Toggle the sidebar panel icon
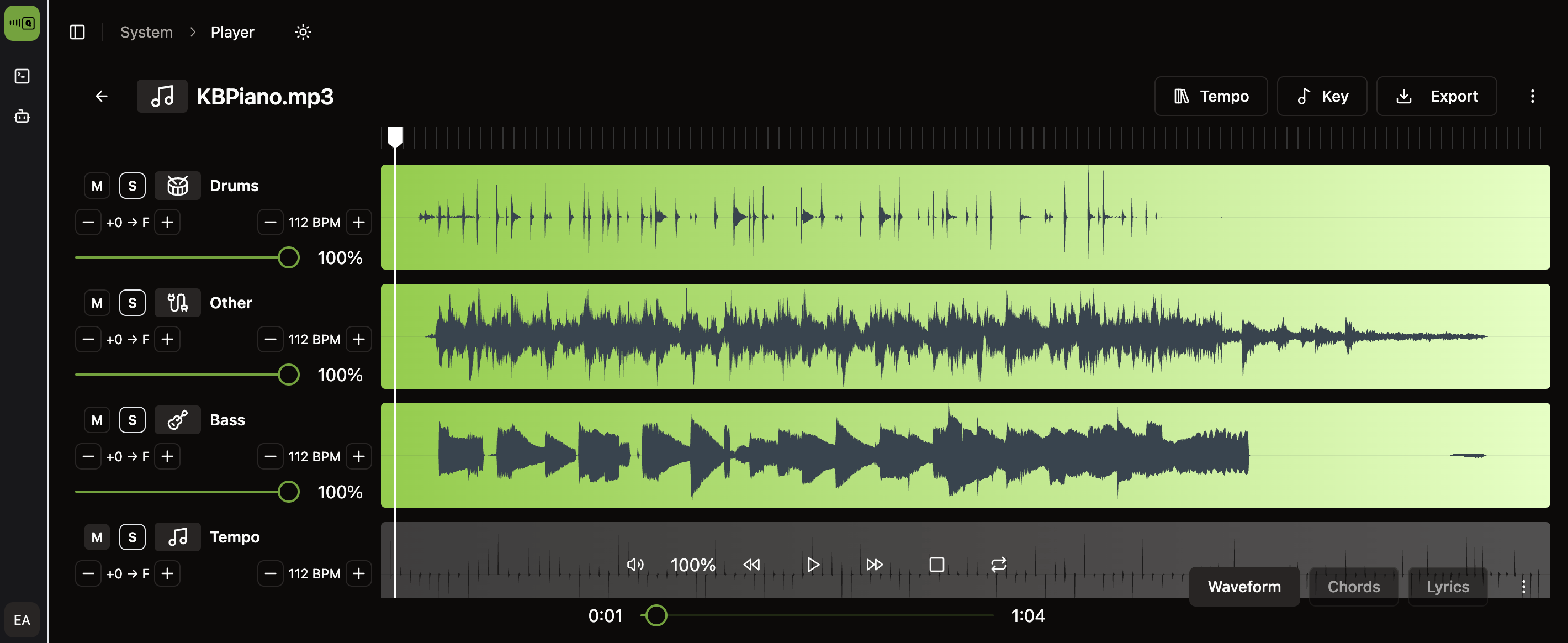This screenshot has width=1568, height=643. pyautogui.click(x=77, y=31)
